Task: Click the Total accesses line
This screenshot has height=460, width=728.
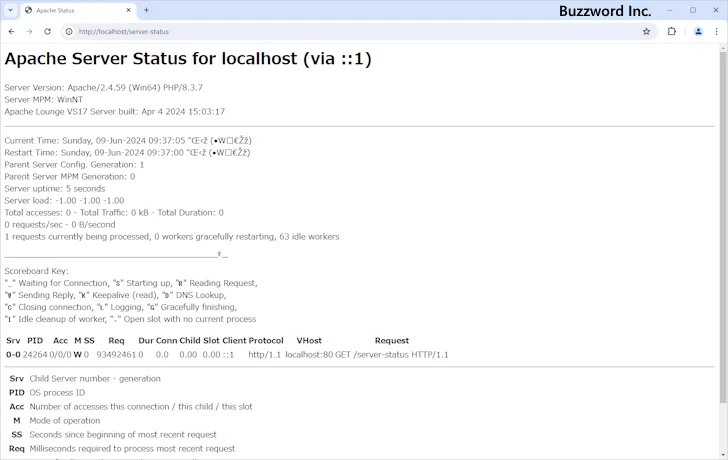Action: click(114, 213)
